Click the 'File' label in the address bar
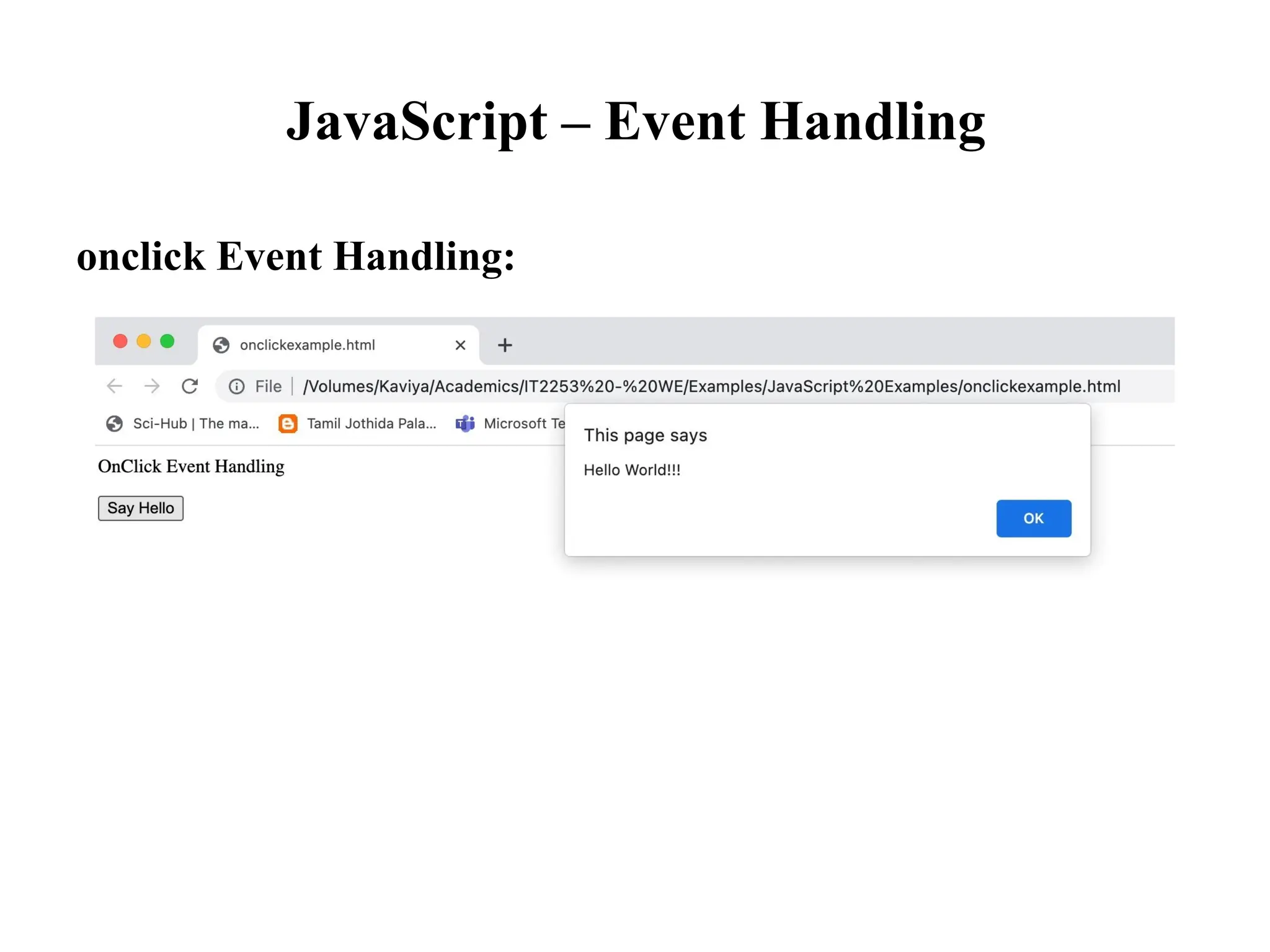Screen dimensions: 1270x952 click(269, 387)
